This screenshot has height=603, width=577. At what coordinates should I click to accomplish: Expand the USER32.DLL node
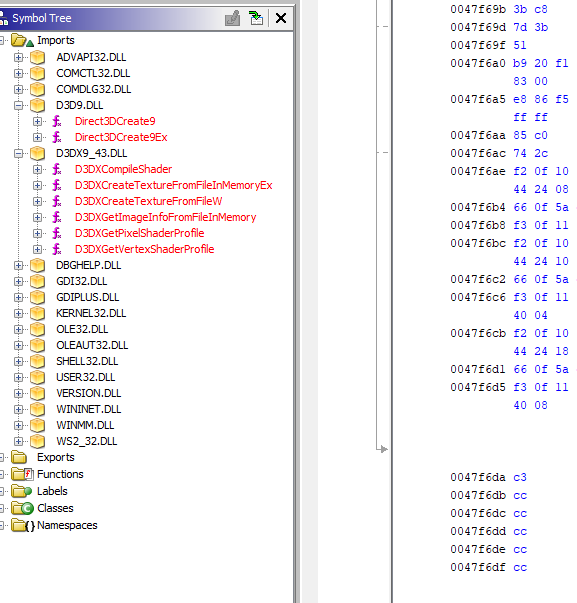[18, 377]
